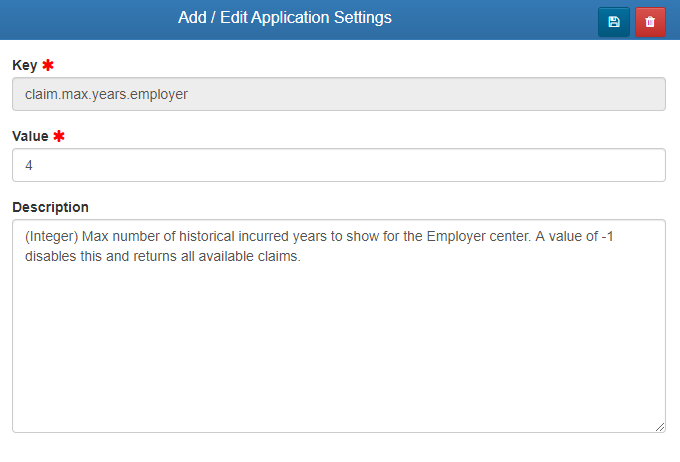Click the word "disables" in description text
Screen dimensions: 680x462
click(52, 256)
